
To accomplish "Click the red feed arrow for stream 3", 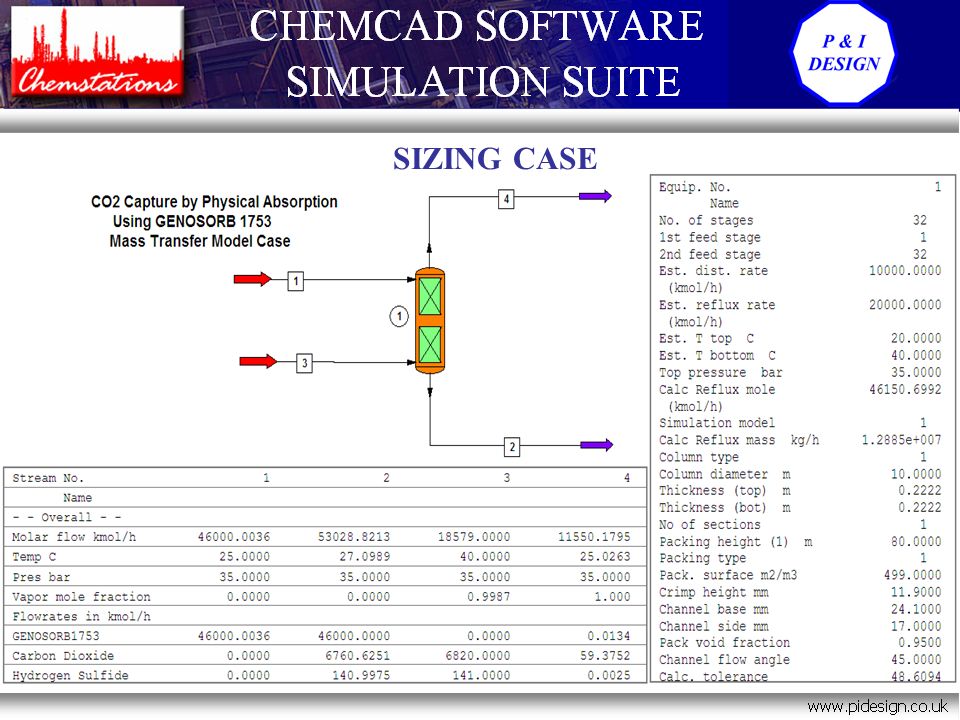I will 258,361.
